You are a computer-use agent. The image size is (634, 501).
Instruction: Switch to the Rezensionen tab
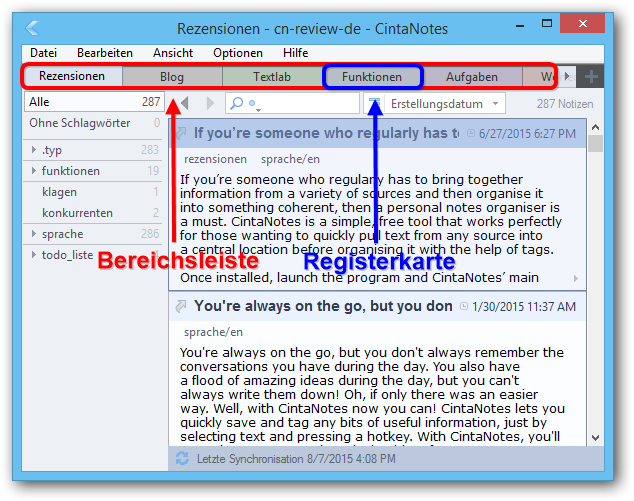tap(72, 76)
